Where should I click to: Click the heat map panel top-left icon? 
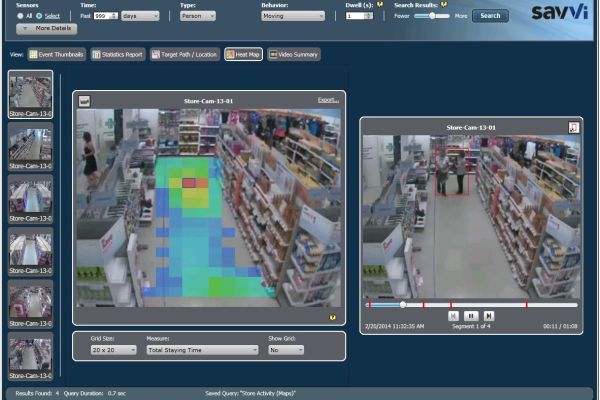85,100
